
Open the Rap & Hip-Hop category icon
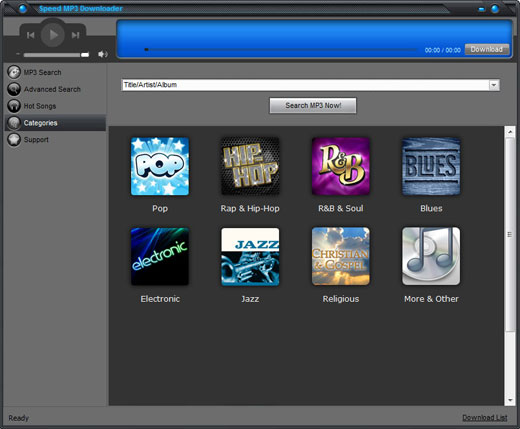click(x=250, y=166)
